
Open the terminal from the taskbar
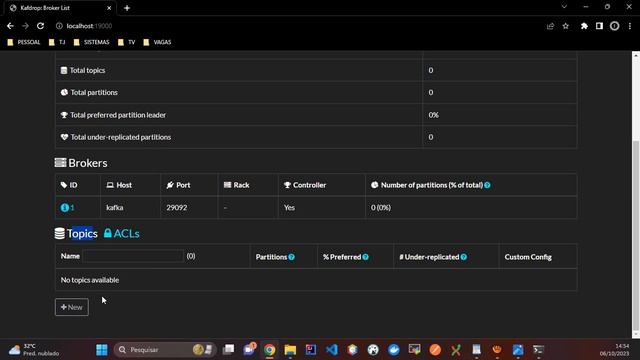(538, 350)
